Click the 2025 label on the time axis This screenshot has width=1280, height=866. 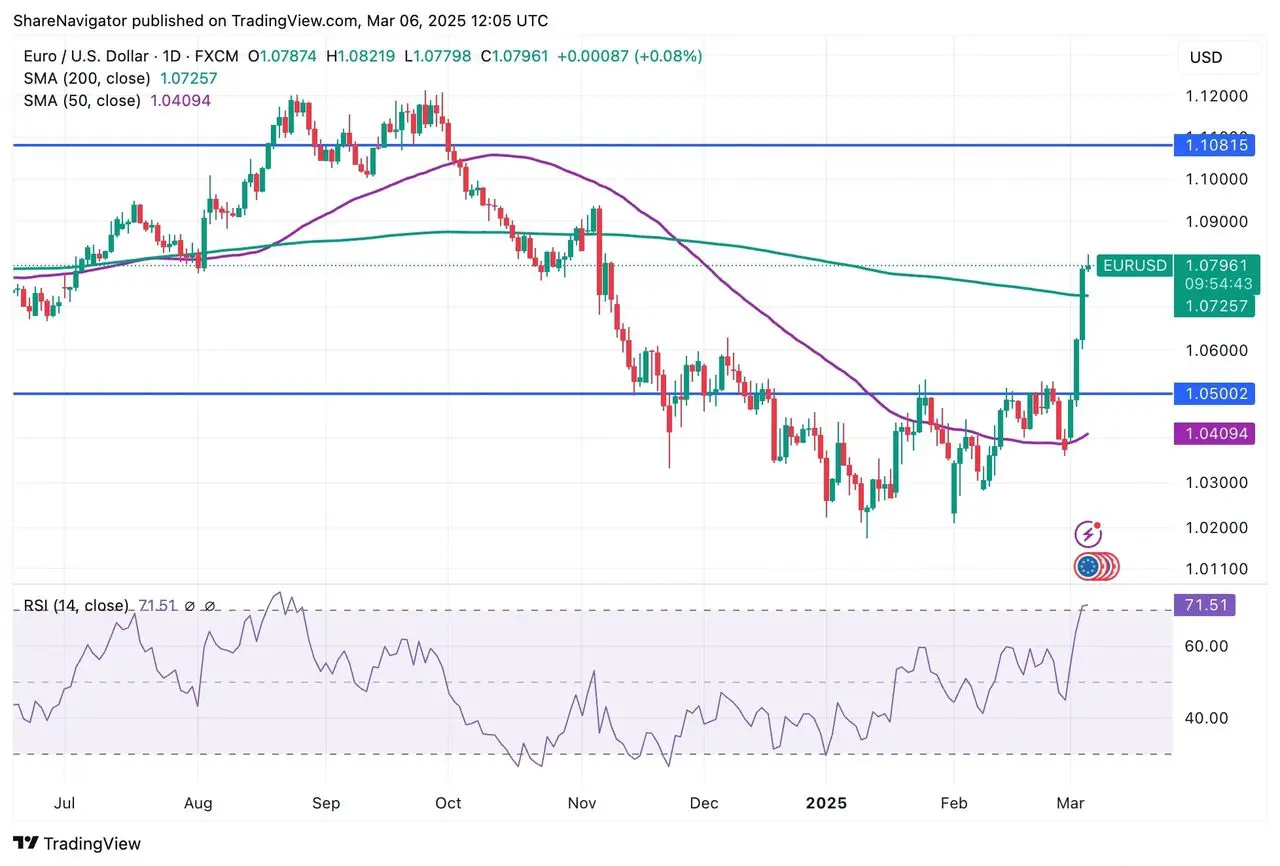[x=825, y=803]
